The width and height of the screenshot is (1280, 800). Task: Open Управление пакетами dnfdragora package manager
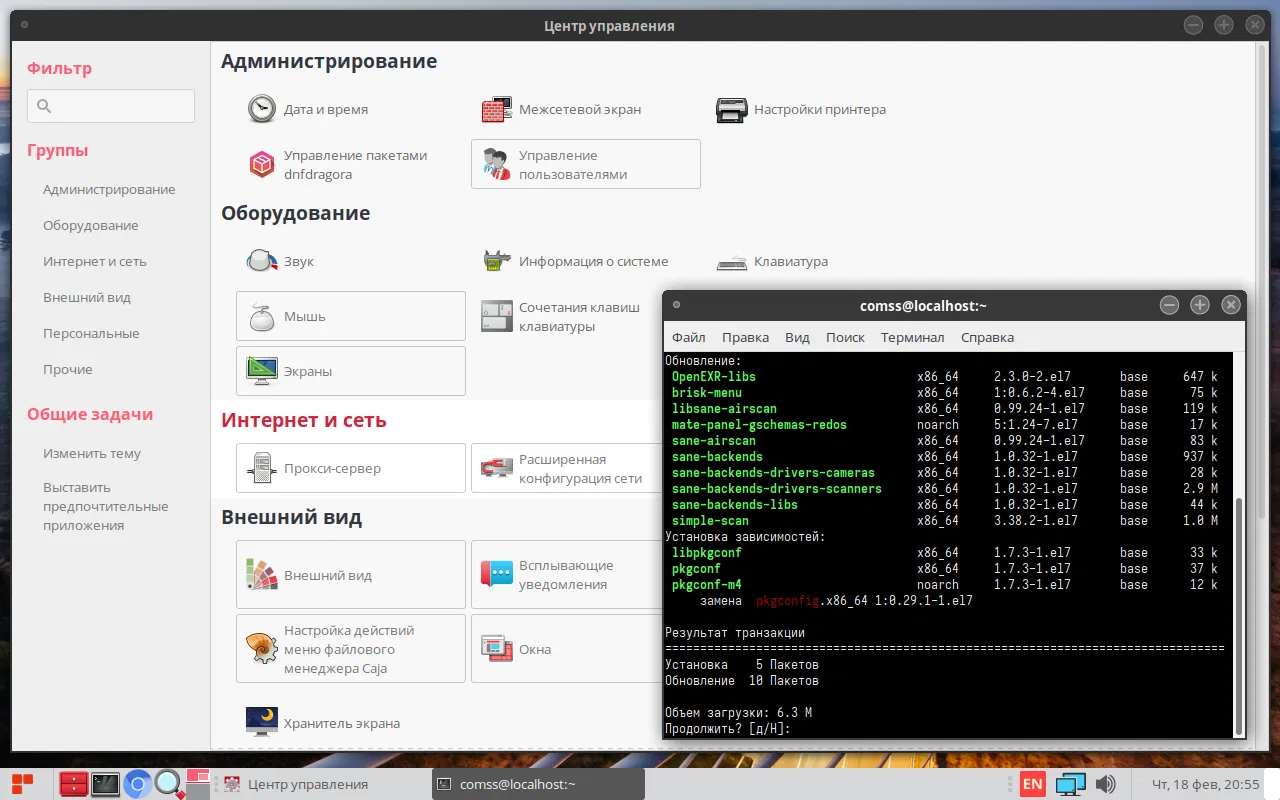[338, 164]
